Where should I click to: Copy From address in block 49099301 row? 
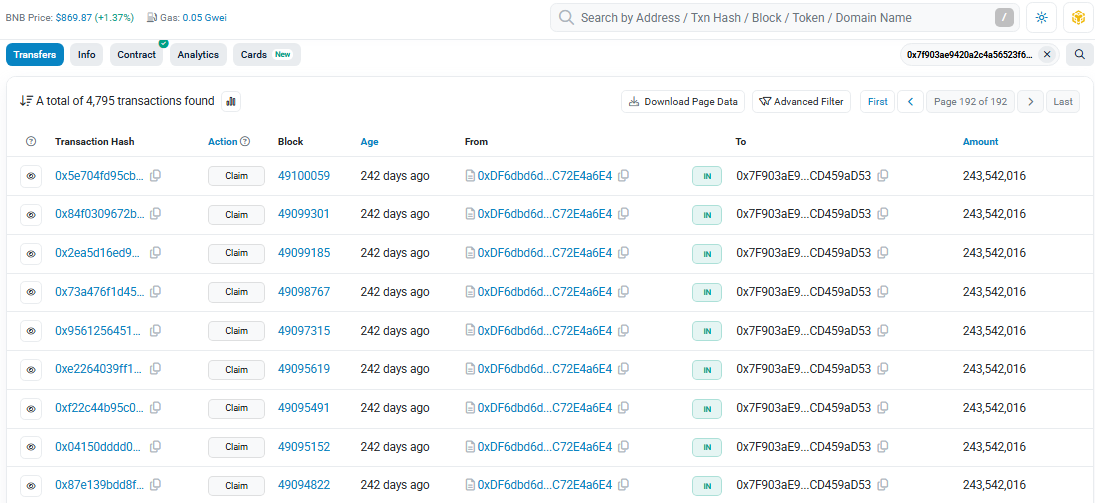tap(624, 214)
